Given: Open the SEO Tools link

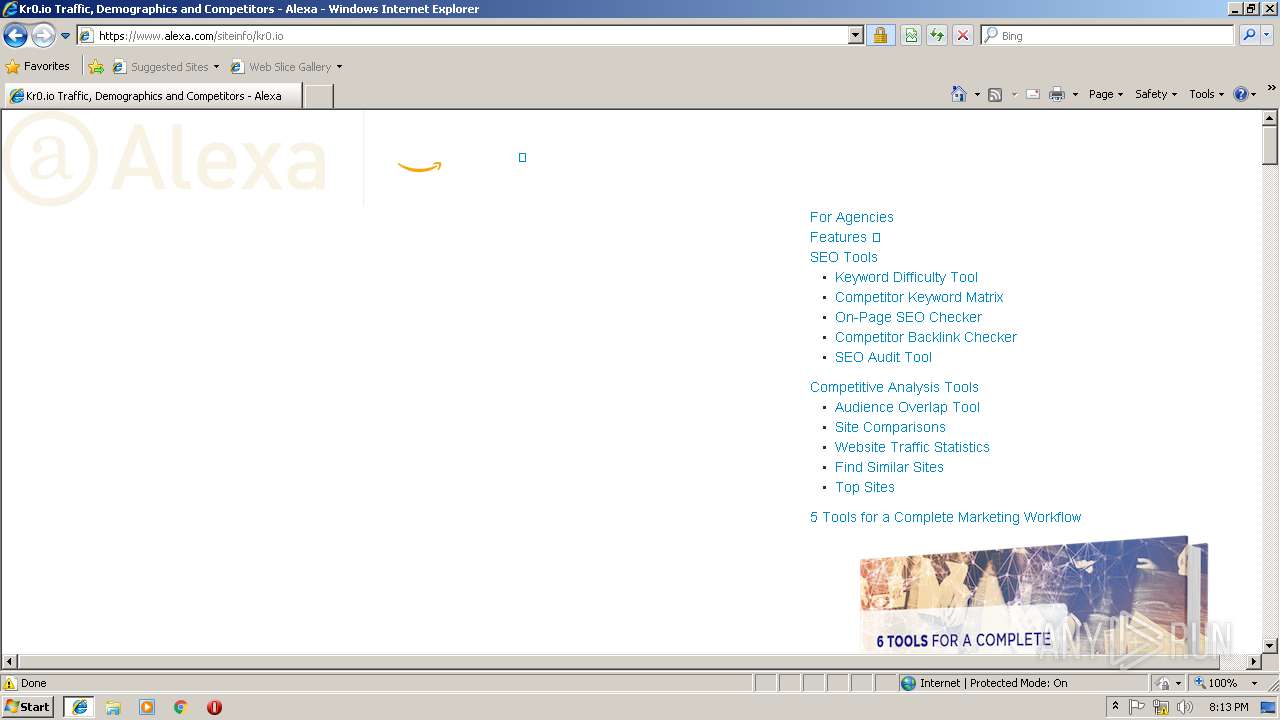Looking at the screenshot, I should click(x=843, y=257).
